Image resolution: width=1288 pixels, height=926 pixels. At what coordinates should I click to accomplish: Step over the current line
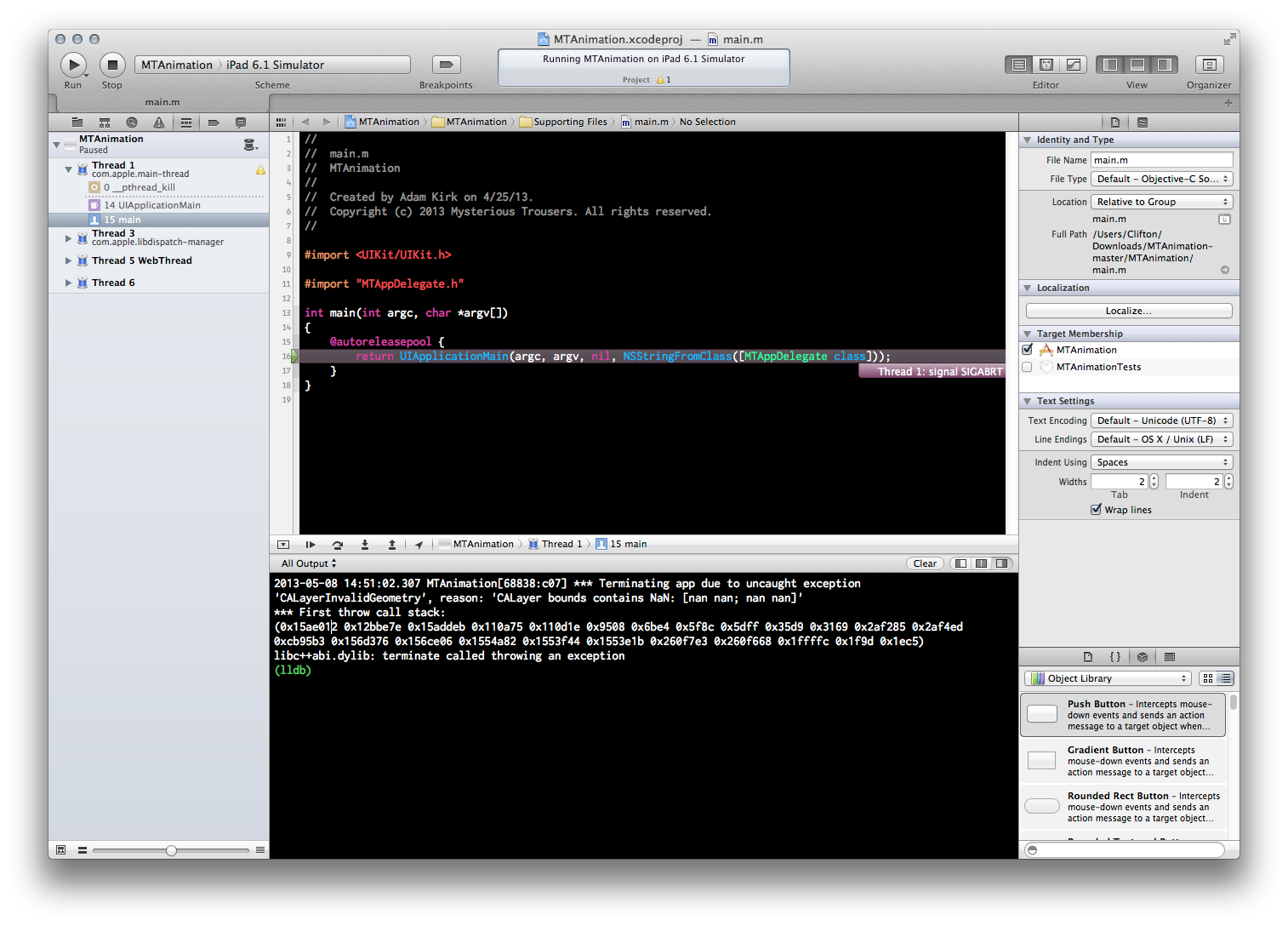[x=338, y=545]
